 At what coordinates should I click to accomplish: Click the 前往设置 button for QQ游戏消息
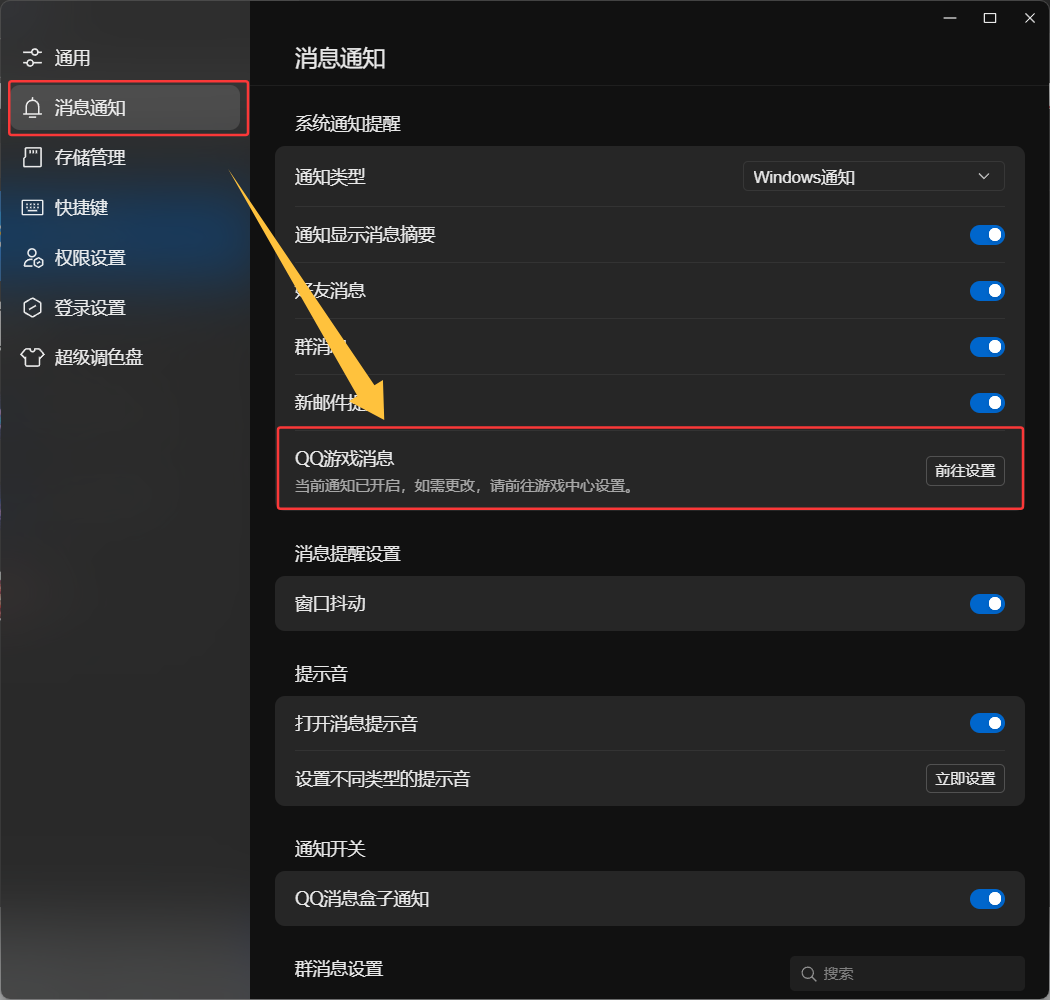965,471
